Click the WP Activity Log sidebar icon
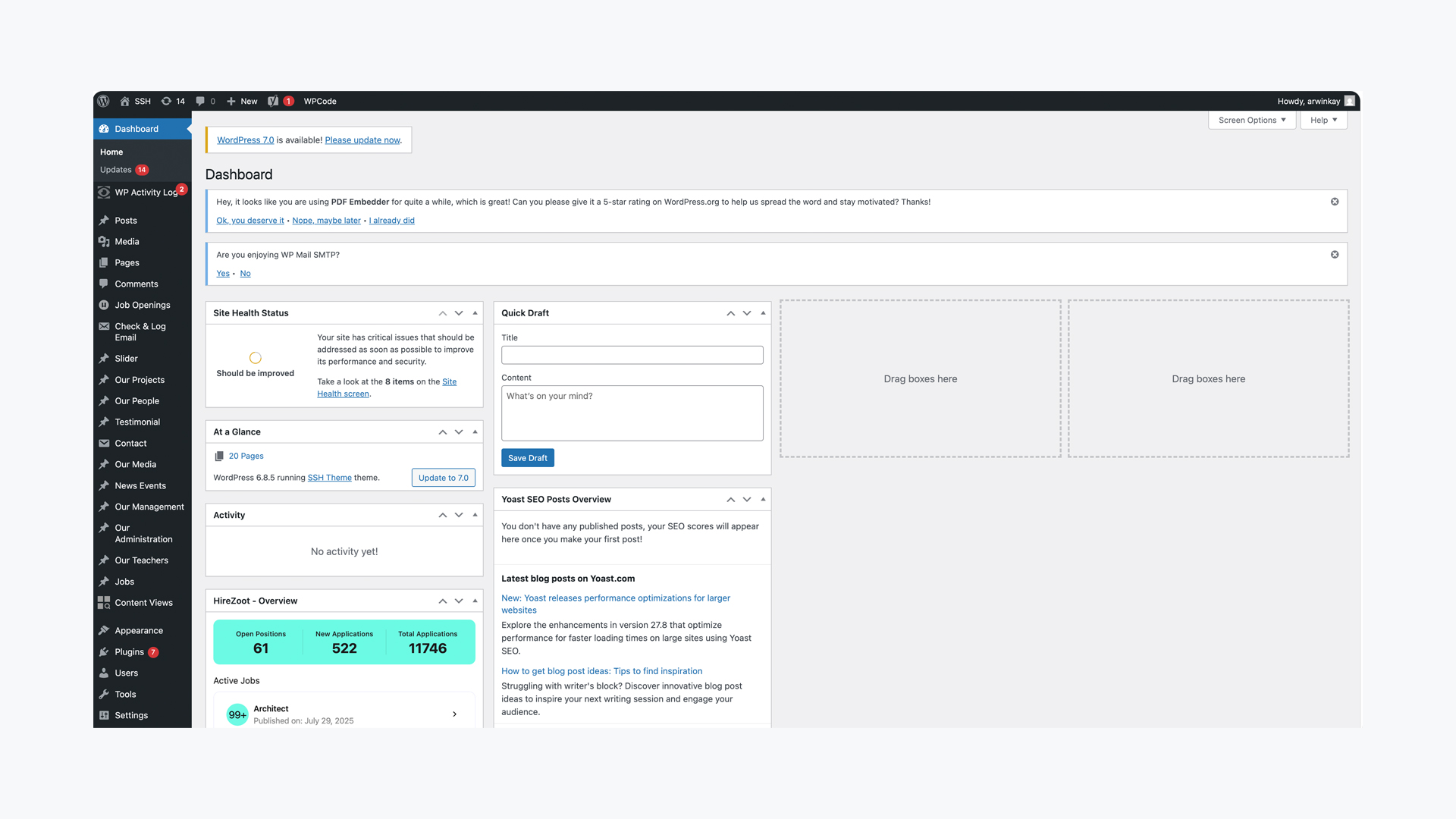 [x=104, y=193]
